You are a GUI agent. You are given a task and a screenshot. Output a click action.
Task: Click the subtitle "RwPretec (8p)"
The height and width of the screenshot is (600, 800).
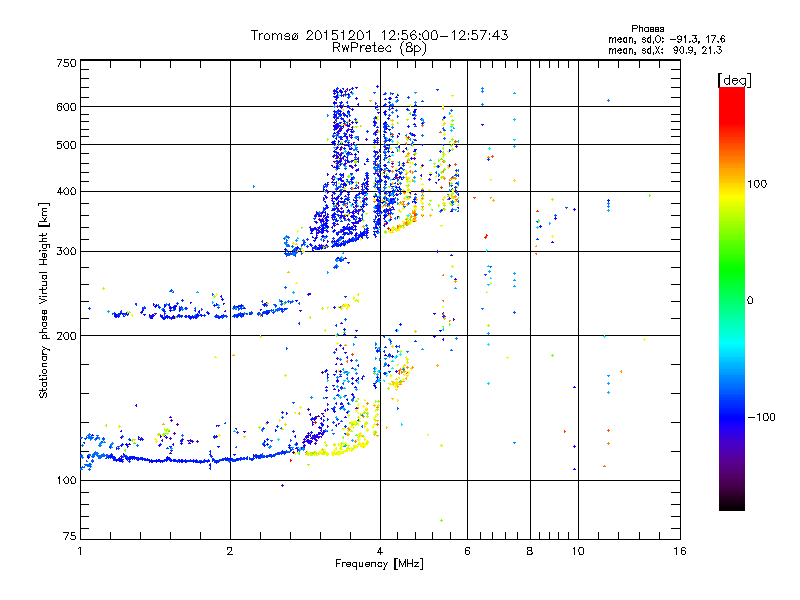coord(379,48)
